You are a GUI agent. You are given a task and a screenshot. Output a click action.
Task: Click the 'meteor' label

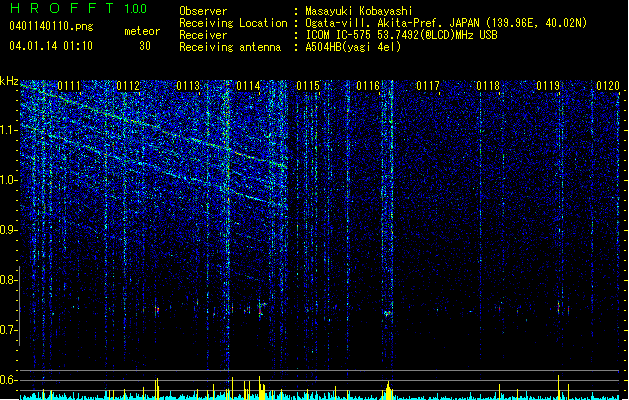142,31
